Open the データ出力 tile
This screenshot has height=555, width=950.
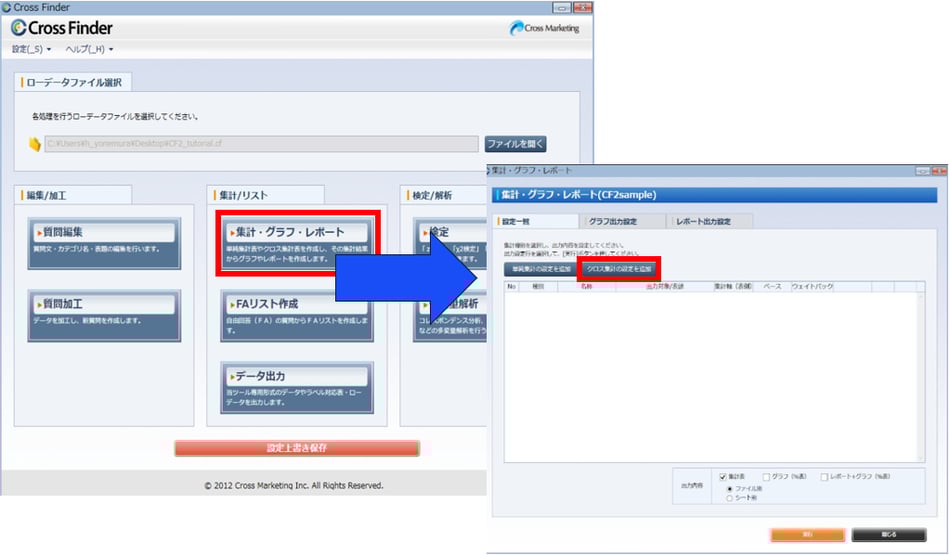[296, 386]
